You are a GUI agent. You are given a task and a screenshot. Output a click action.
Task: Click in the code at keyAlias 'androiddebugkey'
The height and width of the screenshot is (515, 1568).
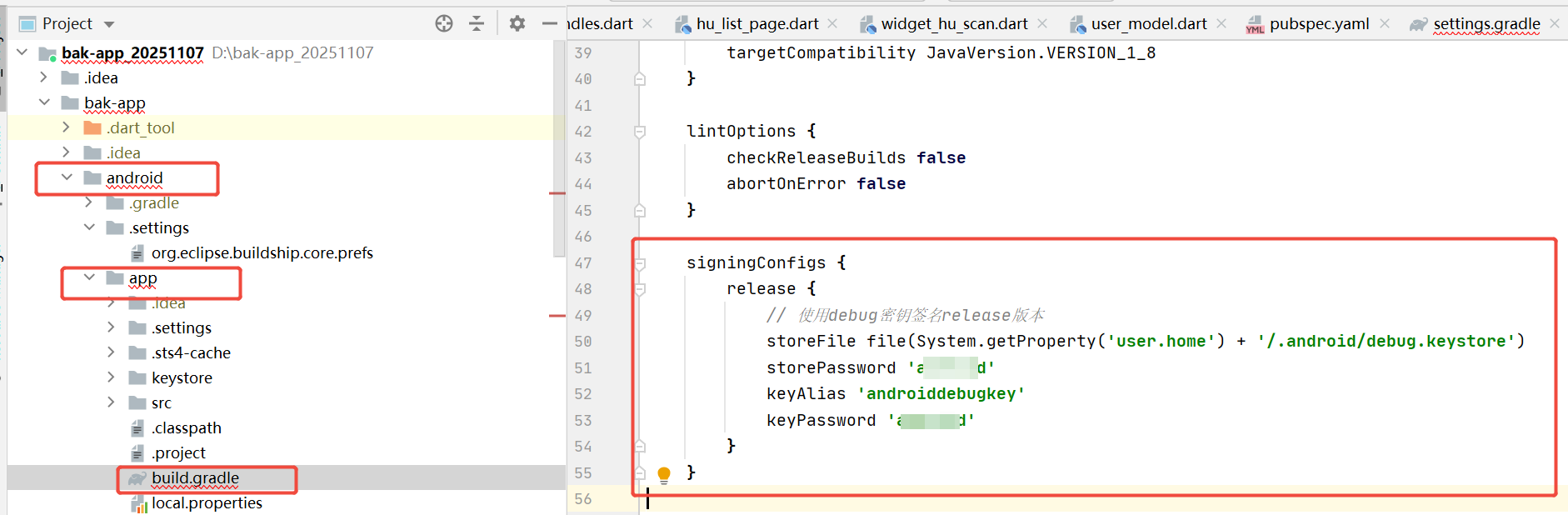pyautogui.click(x=896, y=394)
